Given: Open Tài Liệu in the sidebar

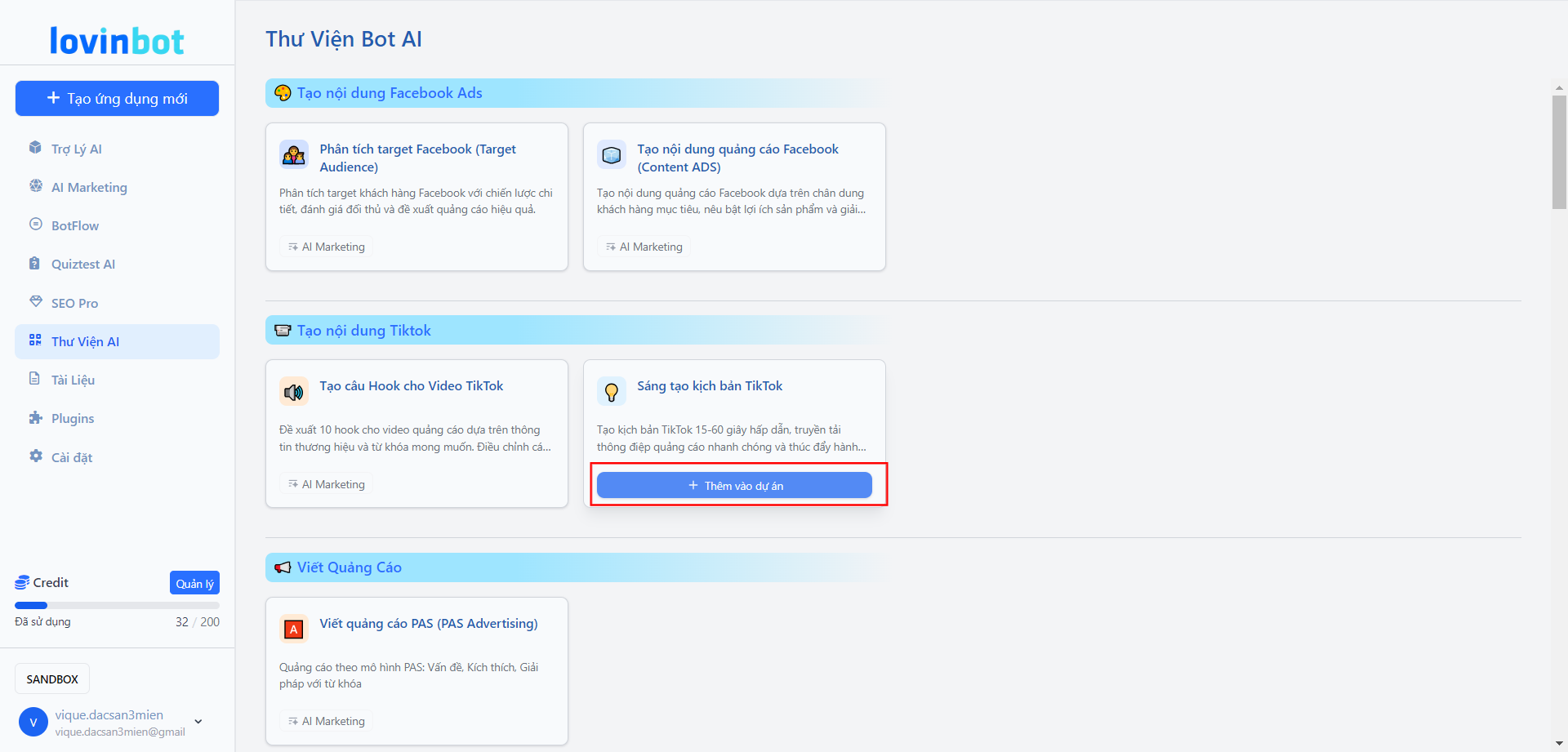Looking at the screenshot, I should point(73,380).
